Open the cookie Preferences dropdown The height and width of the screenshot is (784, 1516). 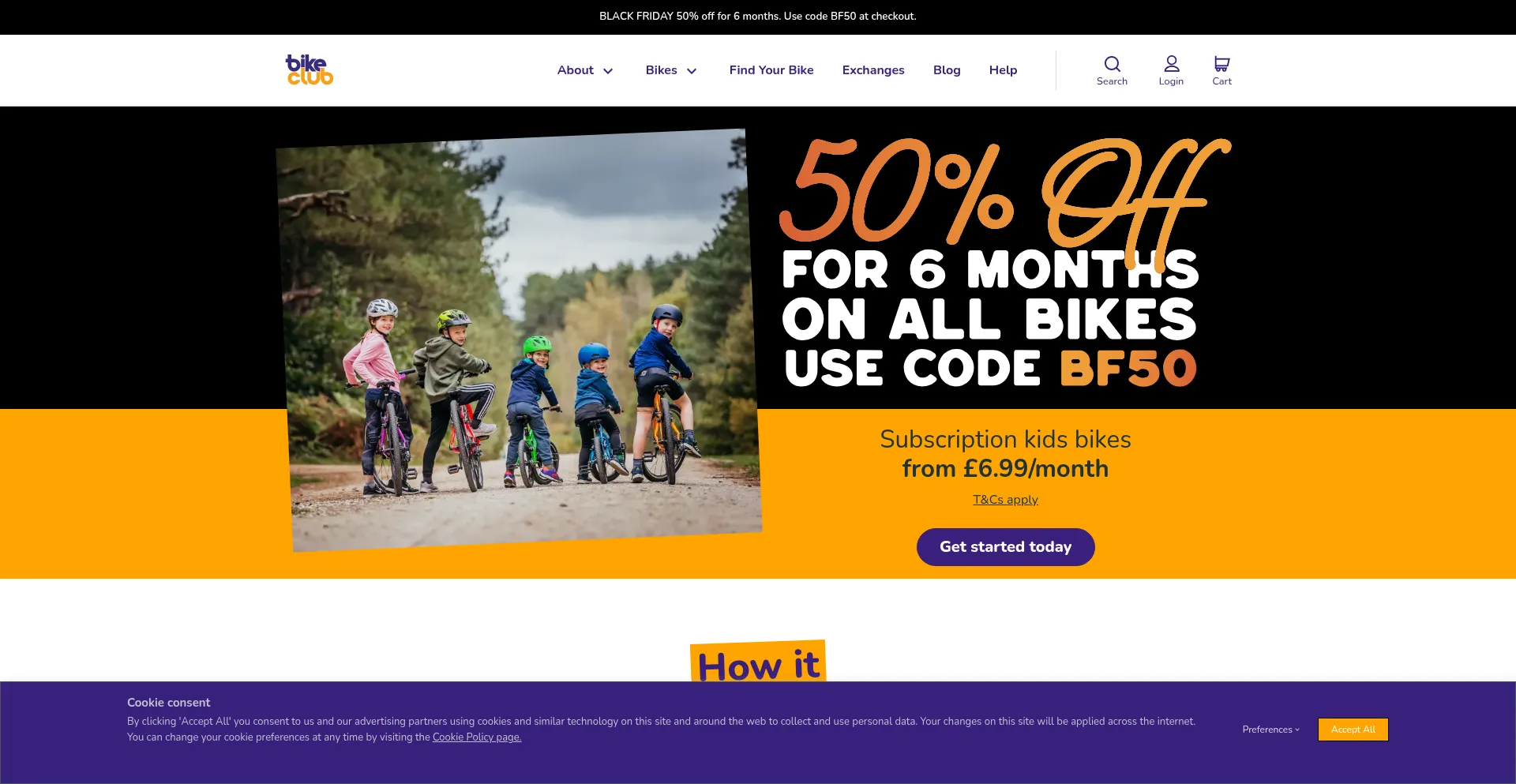1270,730
